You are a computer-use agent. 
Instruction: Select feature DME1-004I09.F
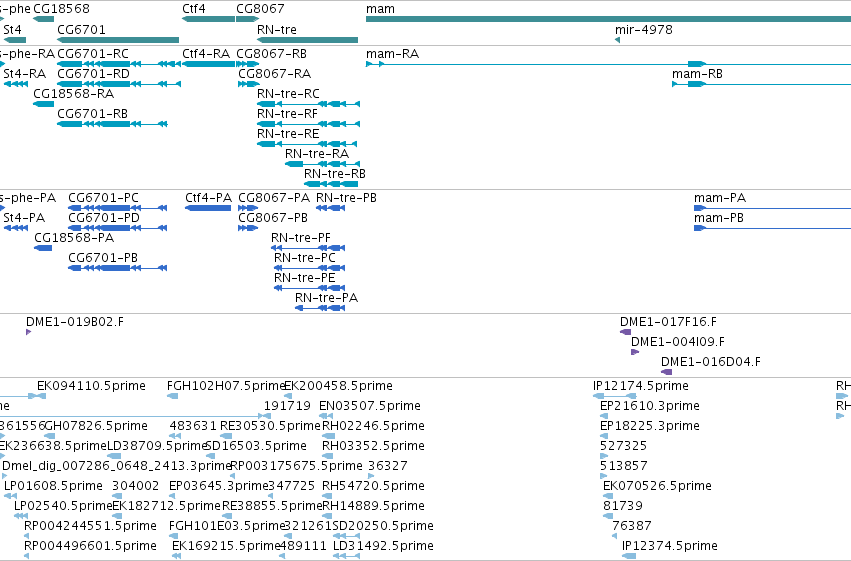coord(635,352)
